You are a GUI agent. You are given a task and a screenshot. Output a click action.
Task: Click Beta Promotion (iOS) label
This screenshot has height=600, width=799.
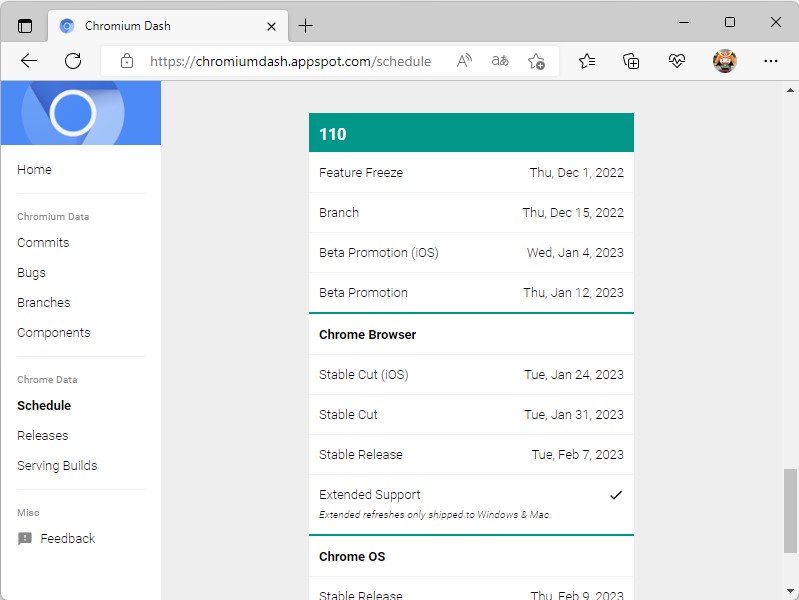click(x=379, y=252)
